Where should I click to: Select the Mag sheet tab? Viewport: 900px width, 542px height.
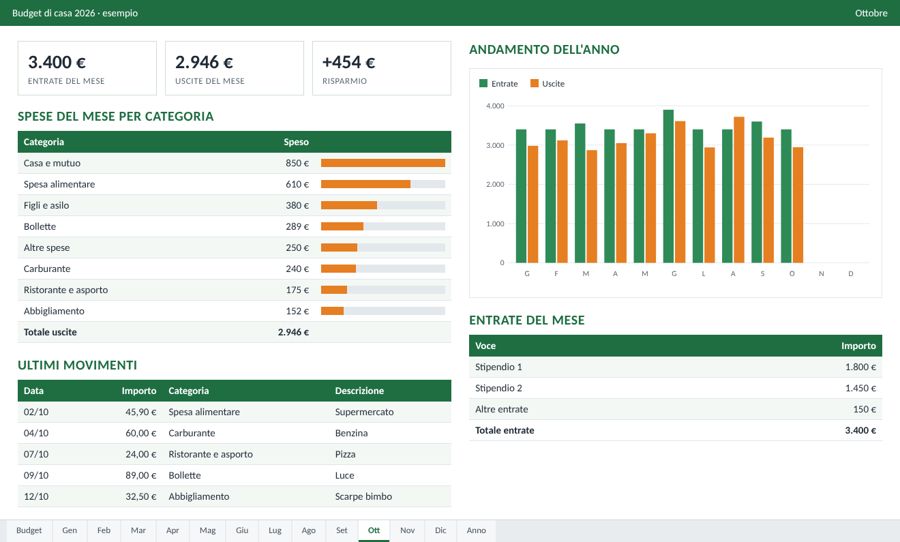(208, 530)
